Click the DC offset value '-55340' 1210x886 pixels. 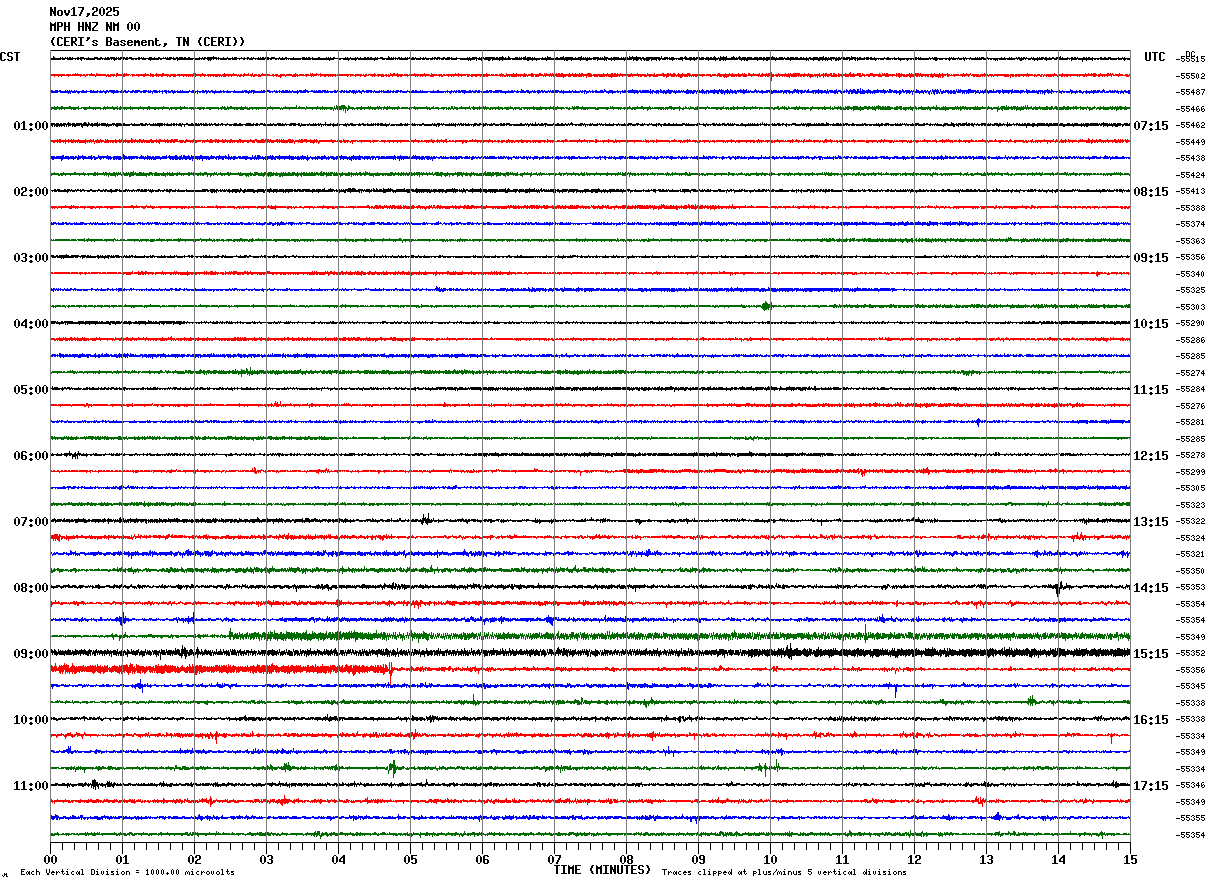[x=1190, y=274]
